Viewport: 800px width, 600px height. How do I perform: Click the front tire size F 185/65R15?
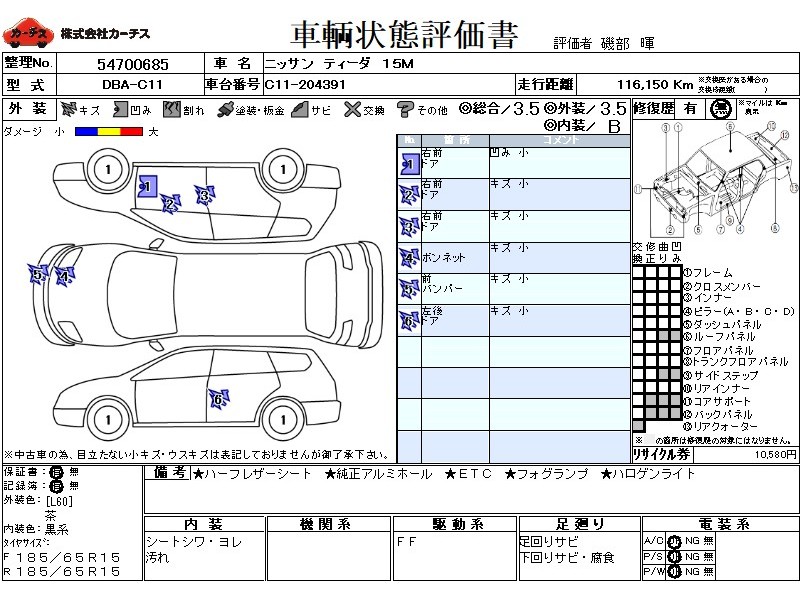[x=62, y=557]
